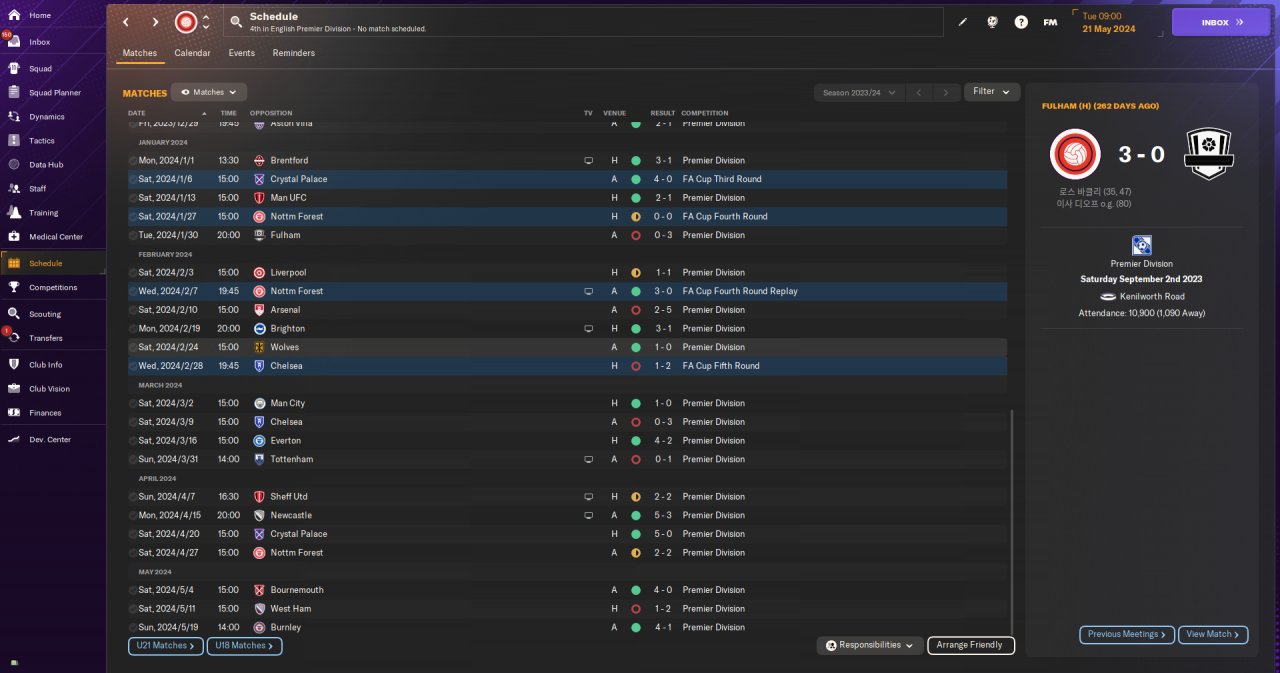
Task: Open Transfers sidebar icon
Action: pyautogui.click(x=14, y=338)
